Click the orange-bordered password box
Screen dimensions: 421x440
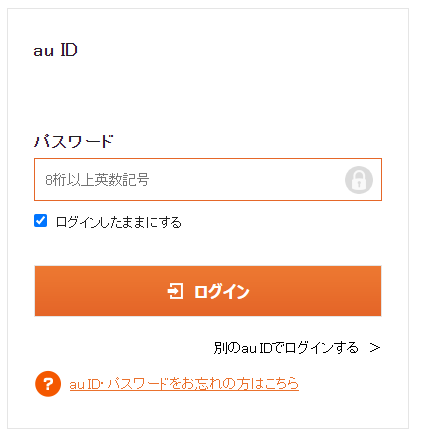tap(208, 180)
